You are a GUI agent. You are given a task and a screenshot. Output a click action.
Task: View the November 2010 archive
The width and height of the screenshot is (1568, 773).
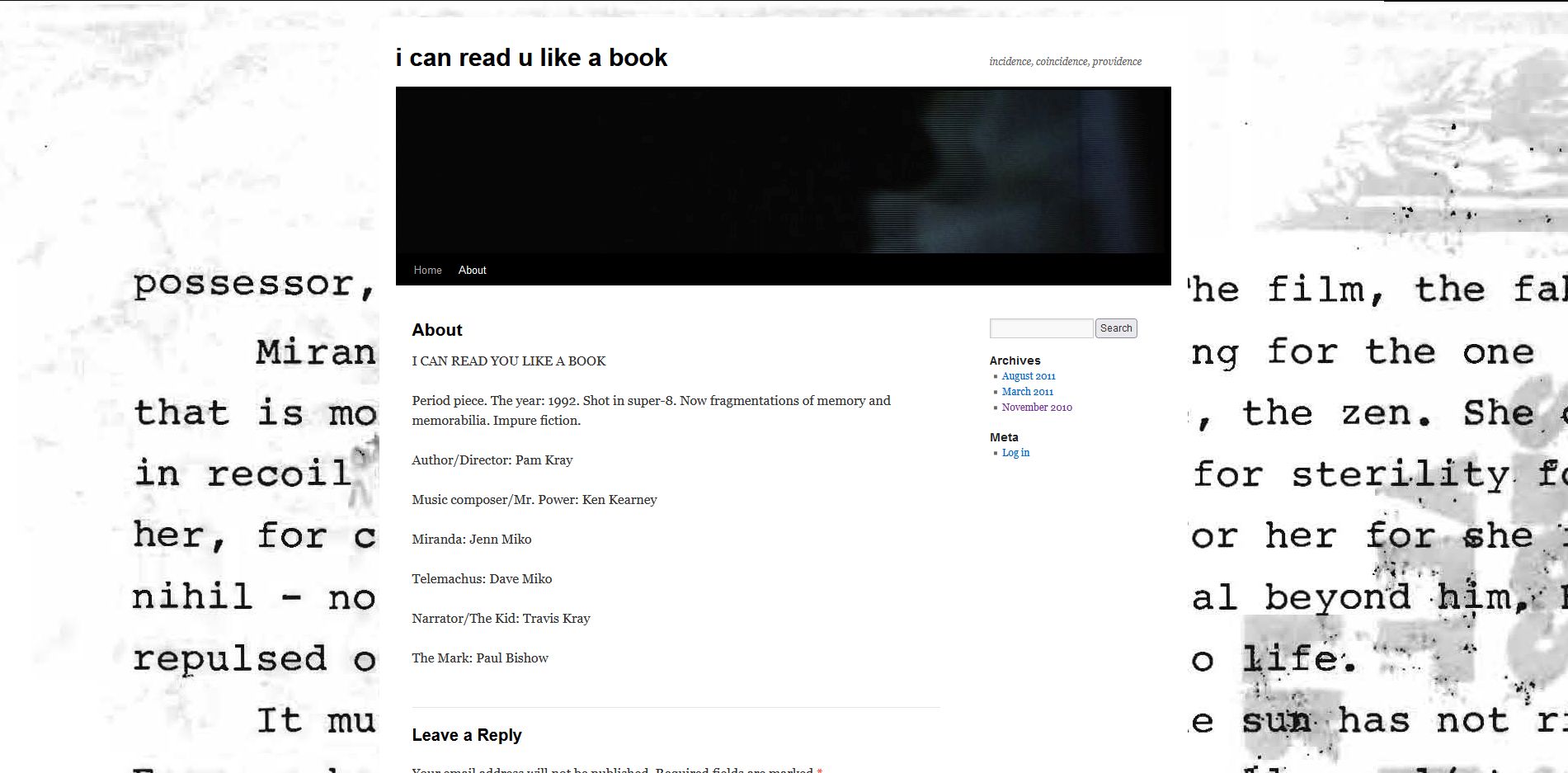[x=1036, y=408]
